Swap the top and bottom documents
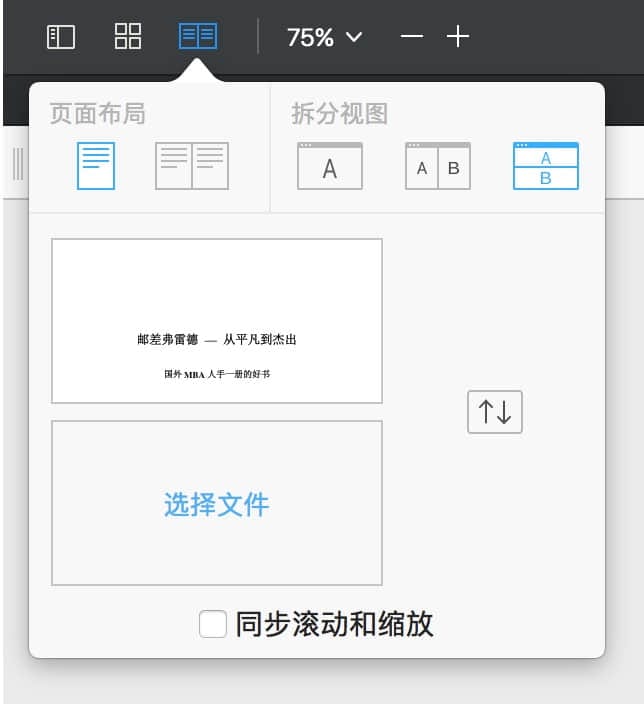 click(x=495, y=412)
